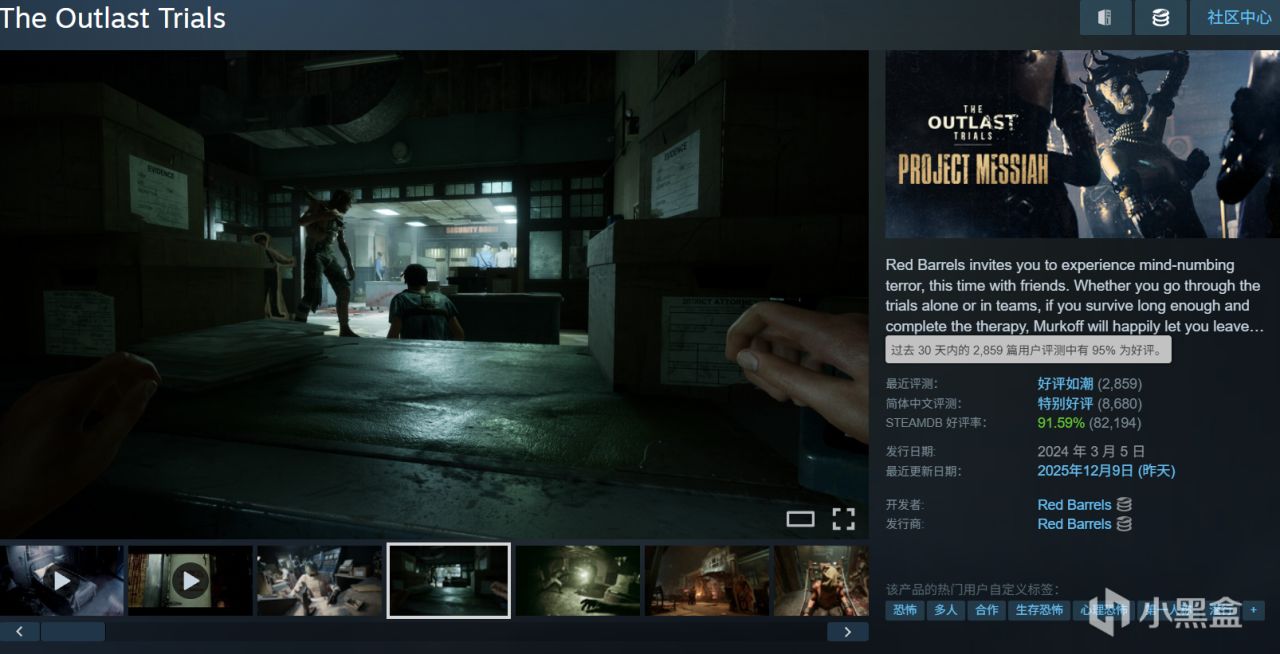Select the 心理恐怖 tag
The image size is (1280, 654).
tap(1104, 610)
